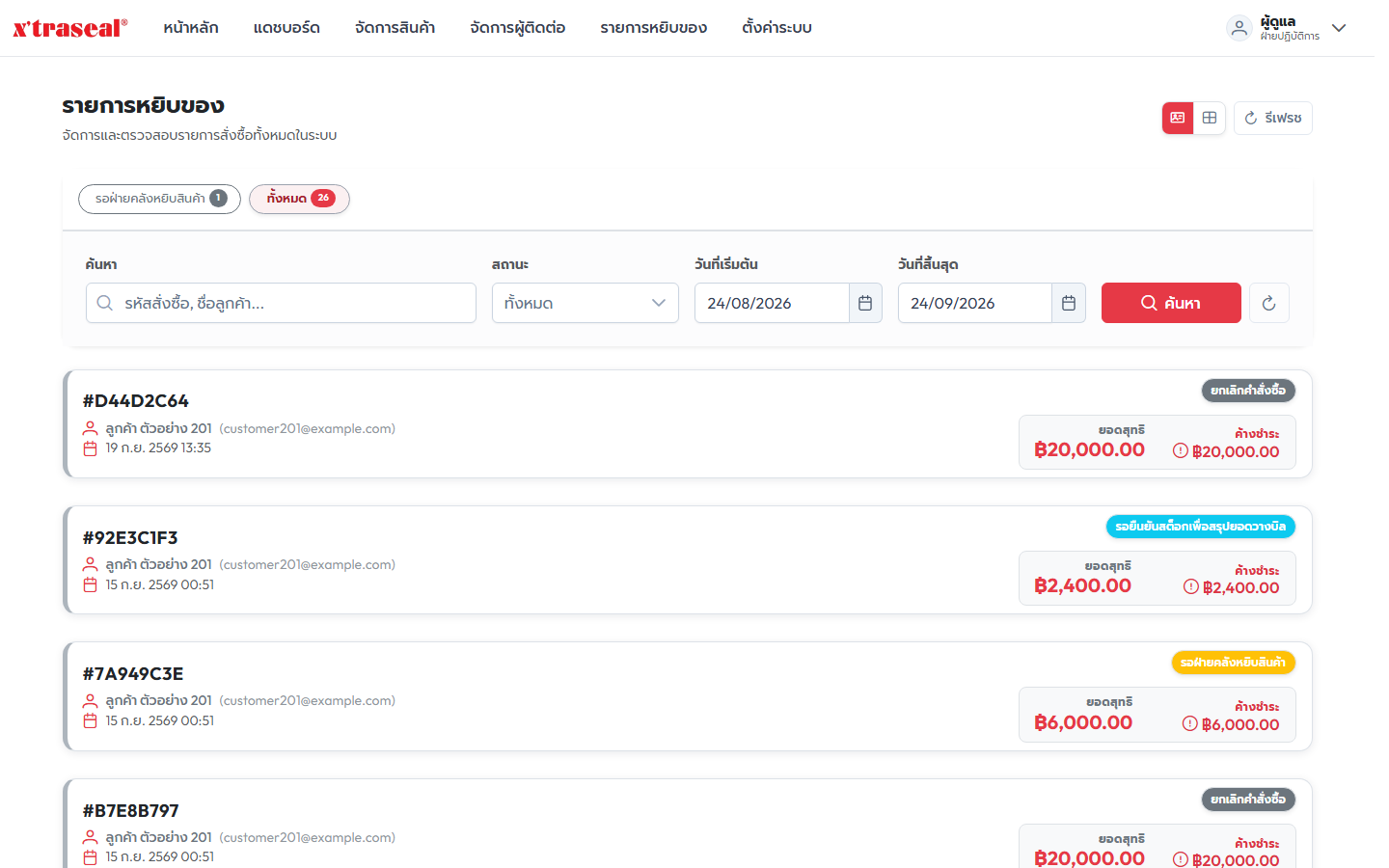Click ยกเลิกคำสั่งซื้อ badge on order #B7E8B797
Image resolution: width=1389 pixels, height=868 pixels.
pos(1248,800)
